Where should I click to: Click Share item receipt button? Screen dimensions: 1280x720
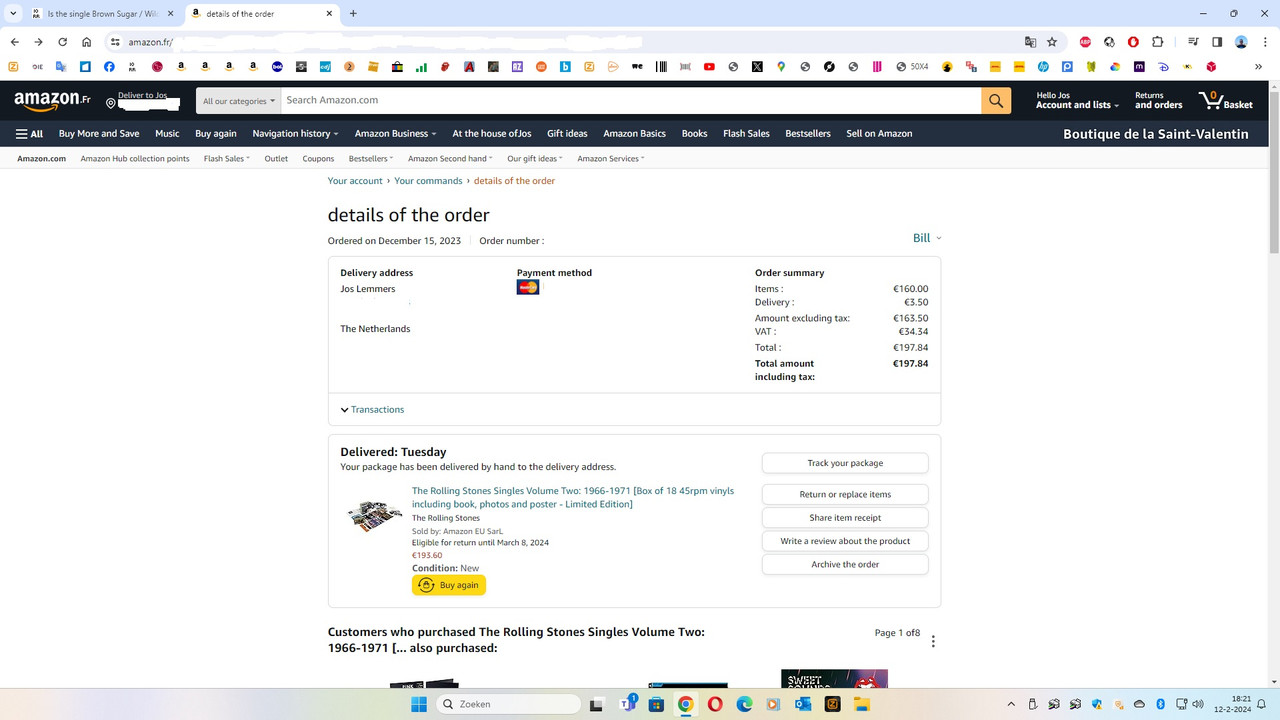click(x=845, y=517)
